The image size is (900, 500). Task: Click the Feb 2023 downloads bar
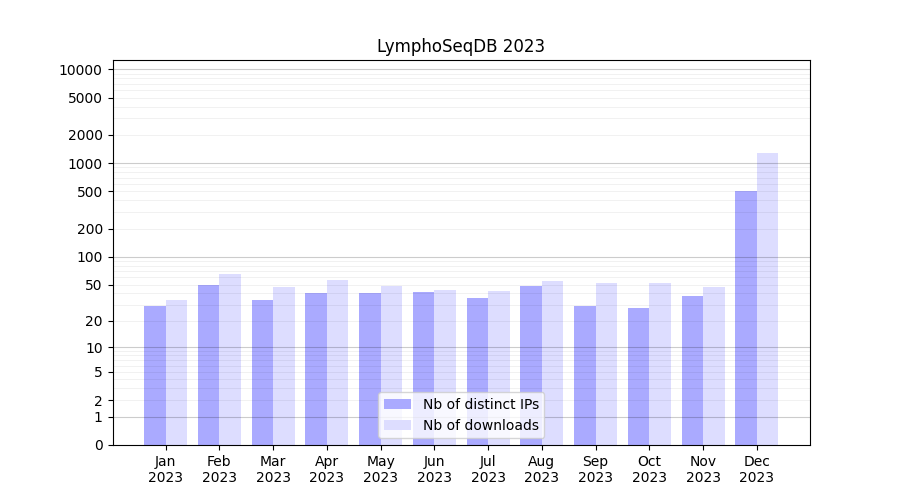(230, 359)
